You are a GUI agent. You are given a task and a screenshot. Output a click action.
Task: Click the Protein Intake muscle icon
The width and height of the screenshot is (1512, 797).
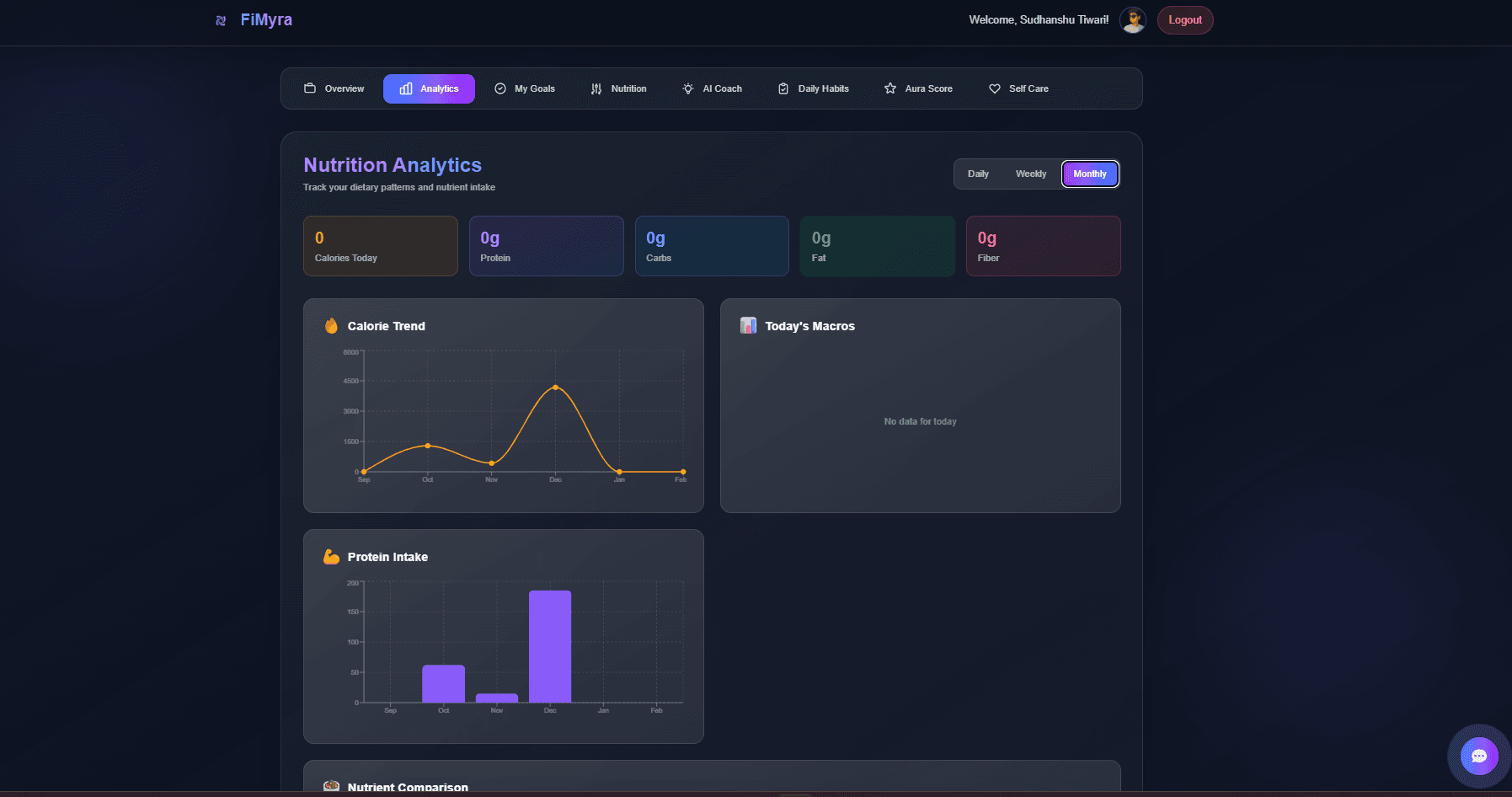[x=331, y=557]
